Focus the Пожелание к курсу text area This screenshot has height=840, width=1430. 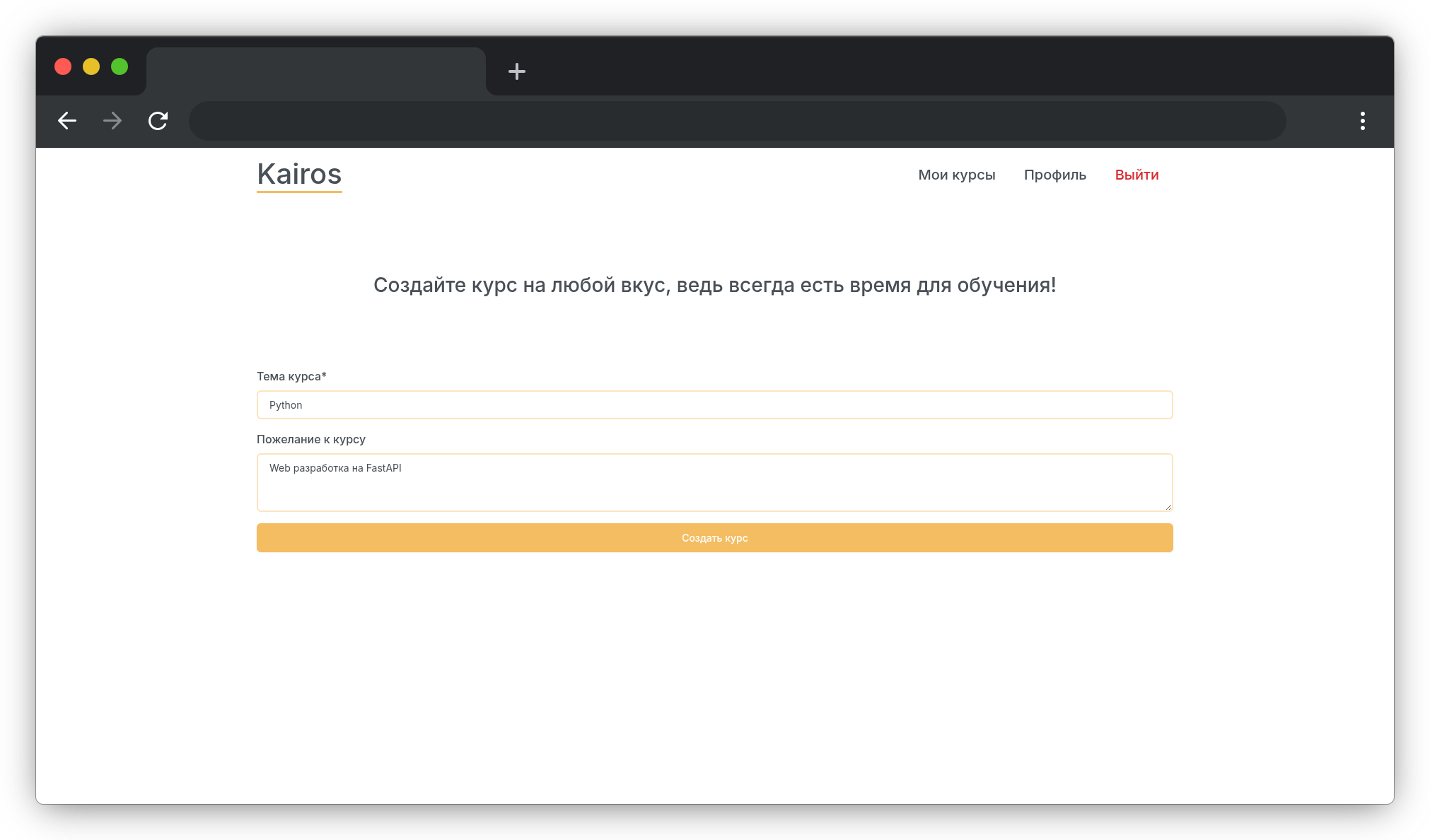click(714, 482)
